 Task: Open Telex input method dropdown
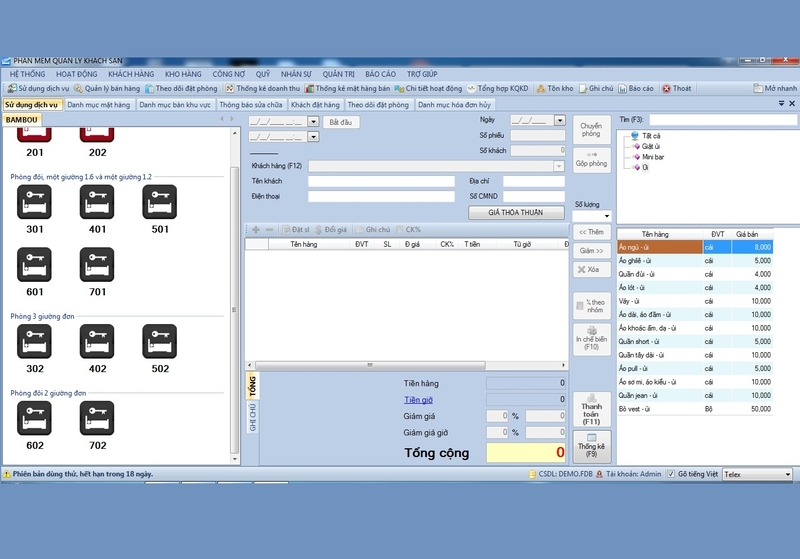[x=787, y=474]
